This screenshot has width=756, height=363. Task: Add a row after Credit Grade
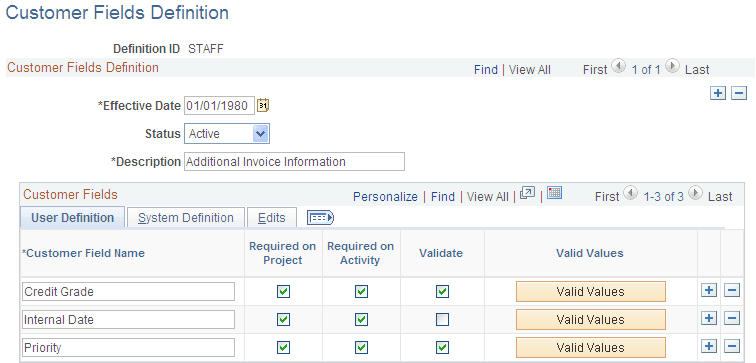point(709,290)
